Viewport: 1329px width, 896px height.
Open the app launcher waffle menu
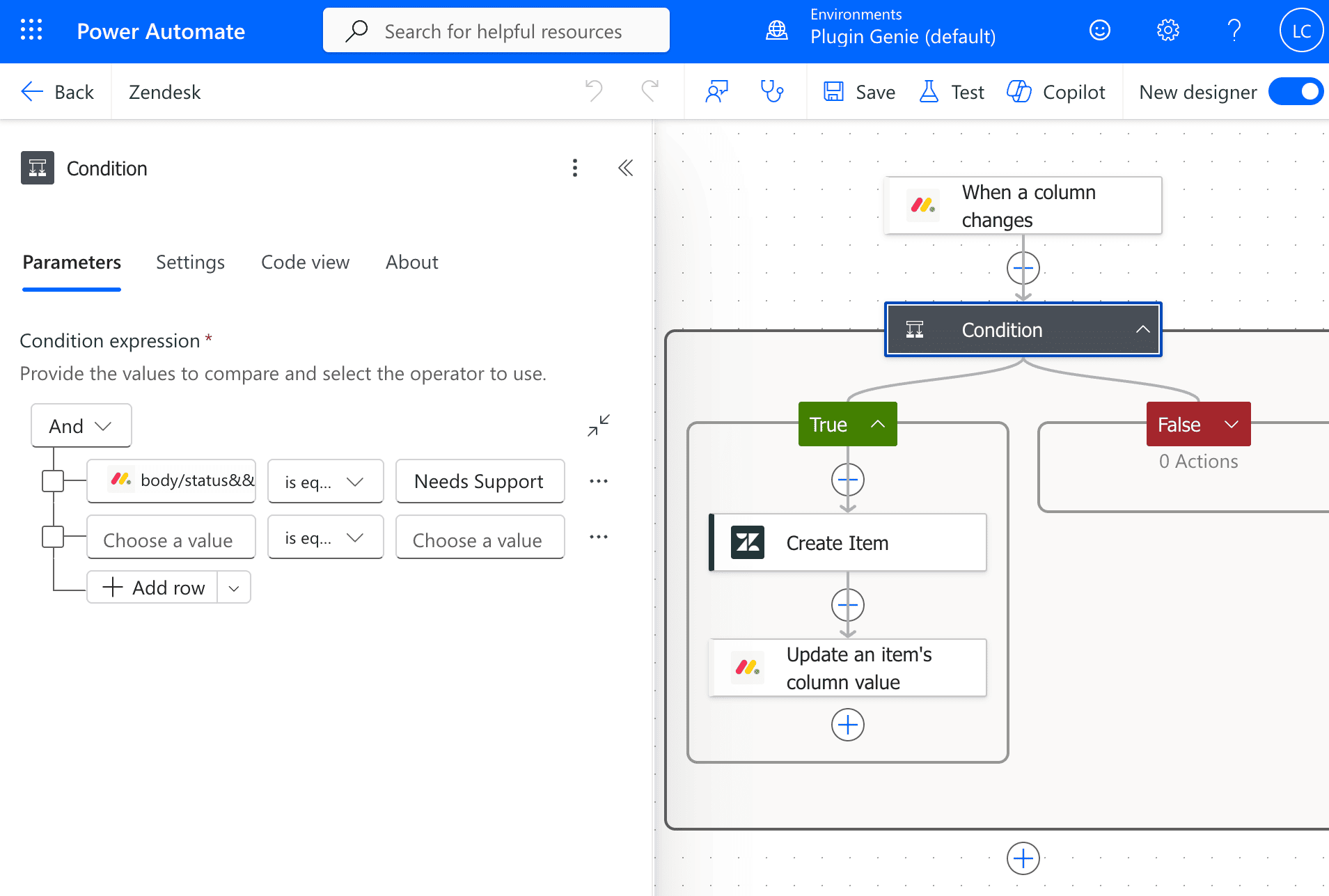click(x=31, y=31)
